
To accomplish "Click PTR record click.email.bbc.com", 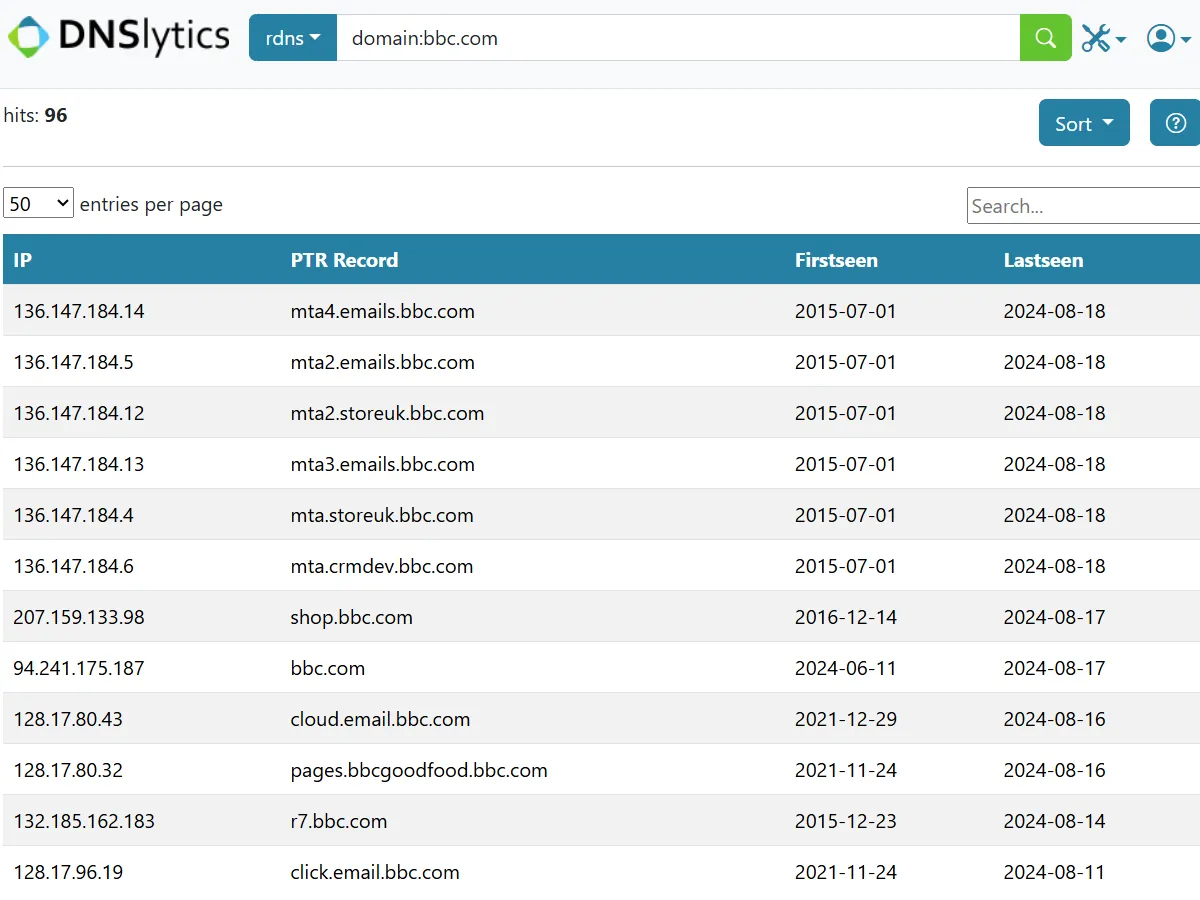I will [x=375, y=872].
